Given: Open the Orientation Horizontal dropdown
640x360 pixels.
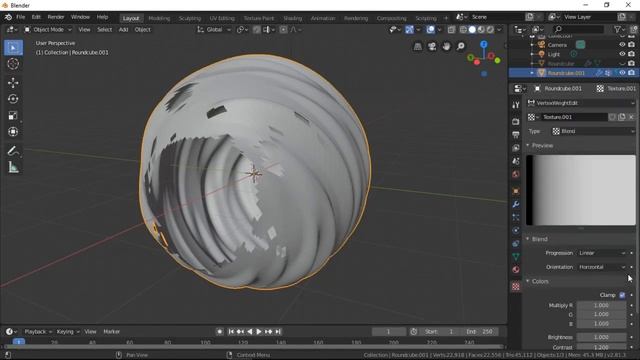Looking at the screenshot, I should pyautogui.click(x=602, y=267).
